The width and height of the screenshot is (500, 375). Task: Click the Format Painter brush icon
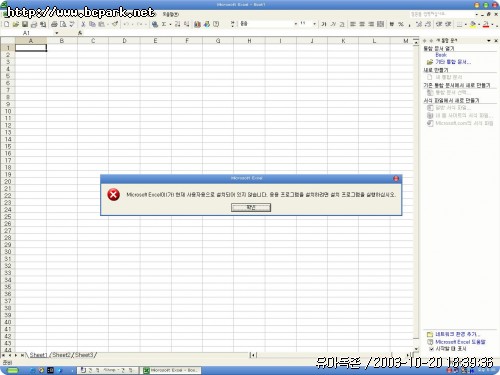(115, 24)
